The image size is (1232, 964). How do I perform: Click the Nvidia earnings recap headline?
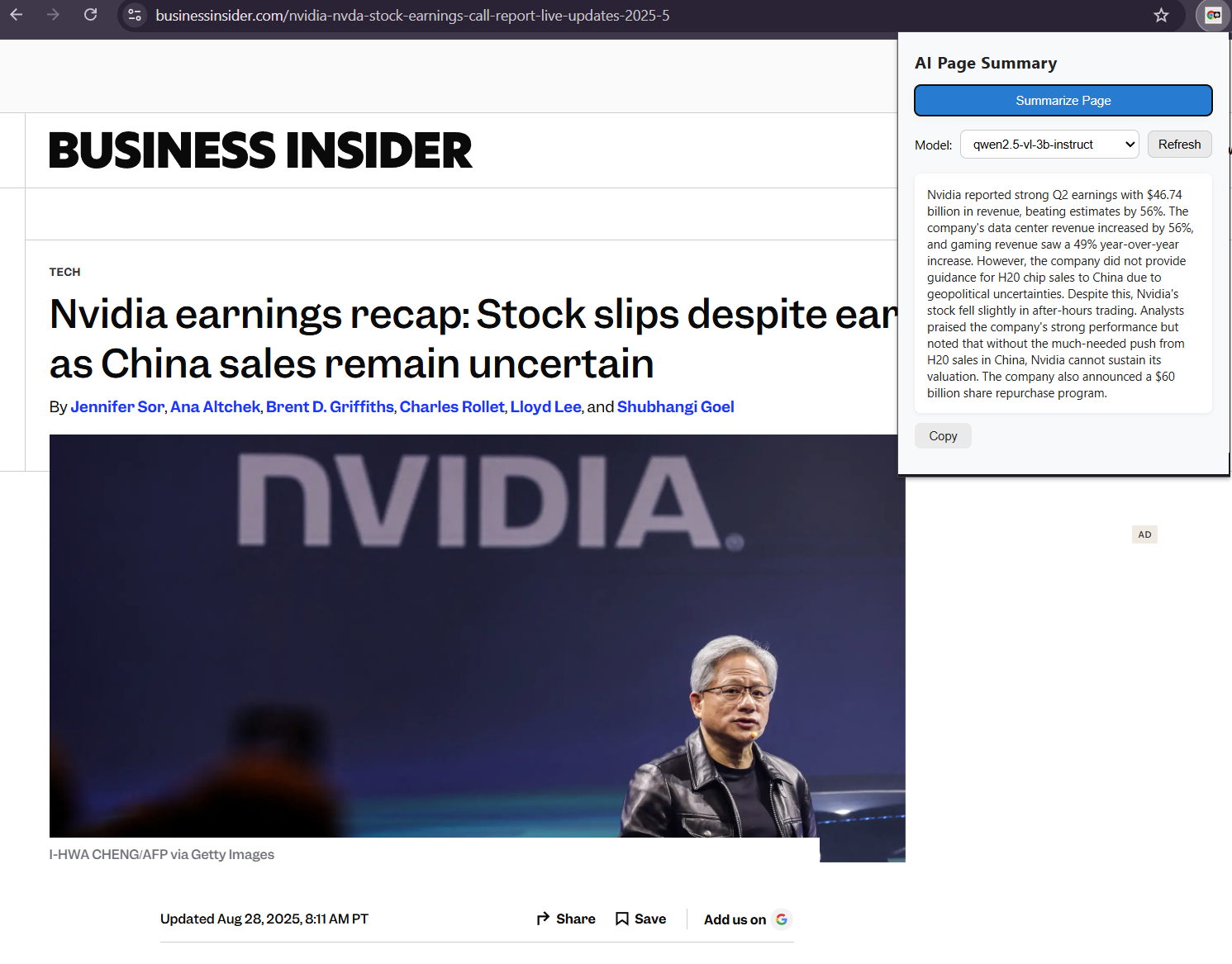pyautogui.click(x=473, y=339)
